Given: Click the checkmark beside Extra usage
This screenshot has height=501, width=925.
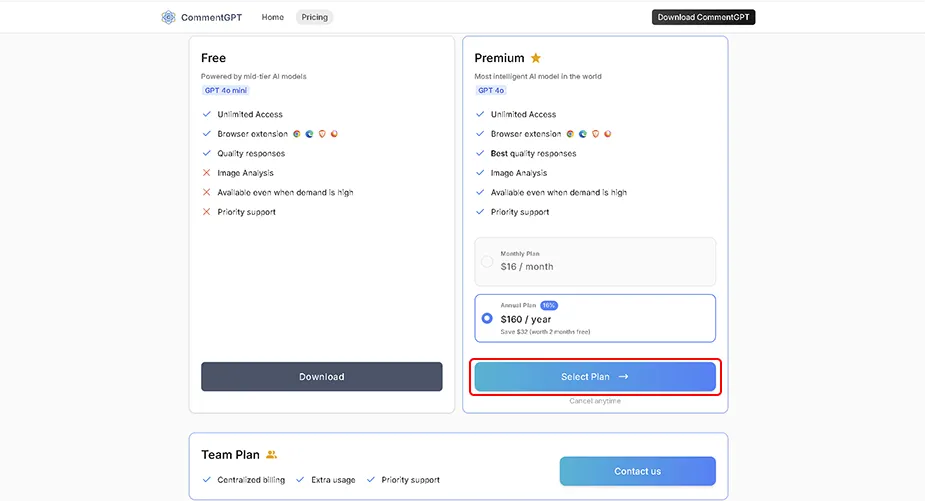Looking at the screenshot, I should click(x=300, y=480).
